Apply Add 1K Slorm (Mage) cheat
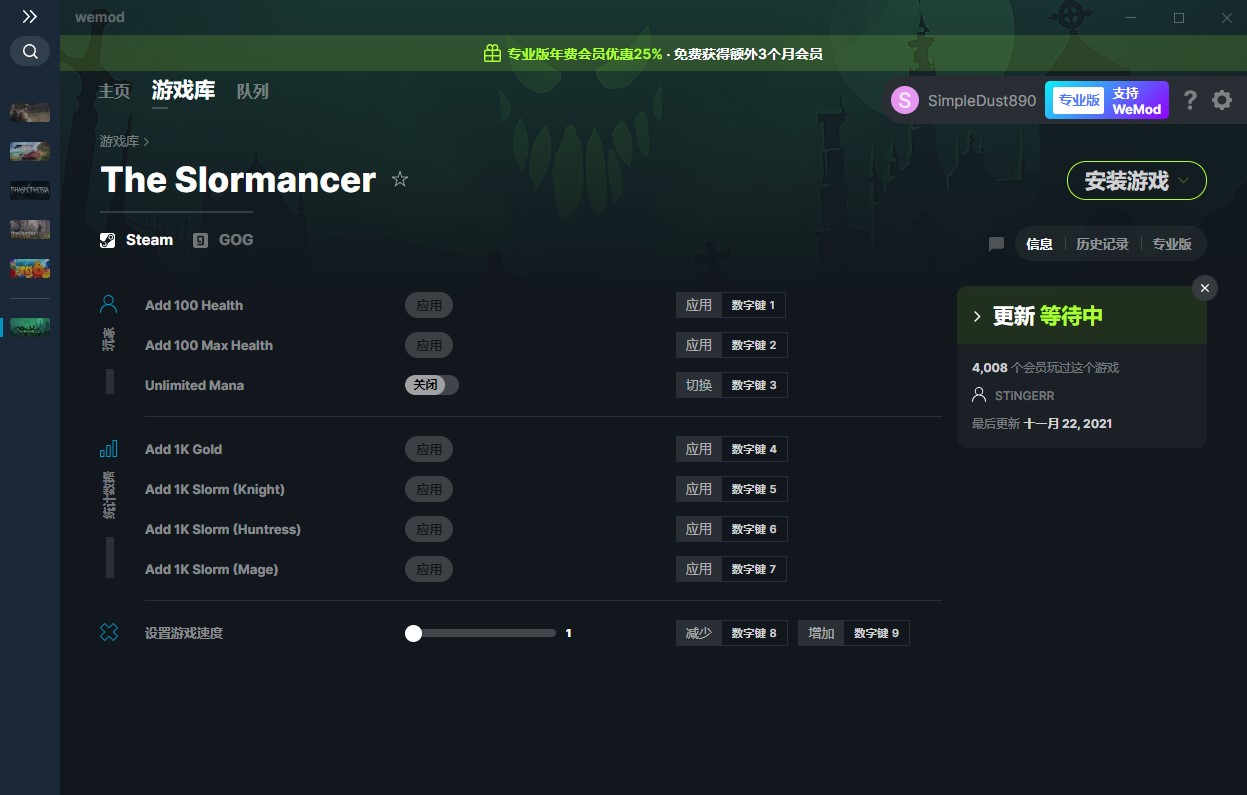The image size is (1247, 795). coord(429,569)
